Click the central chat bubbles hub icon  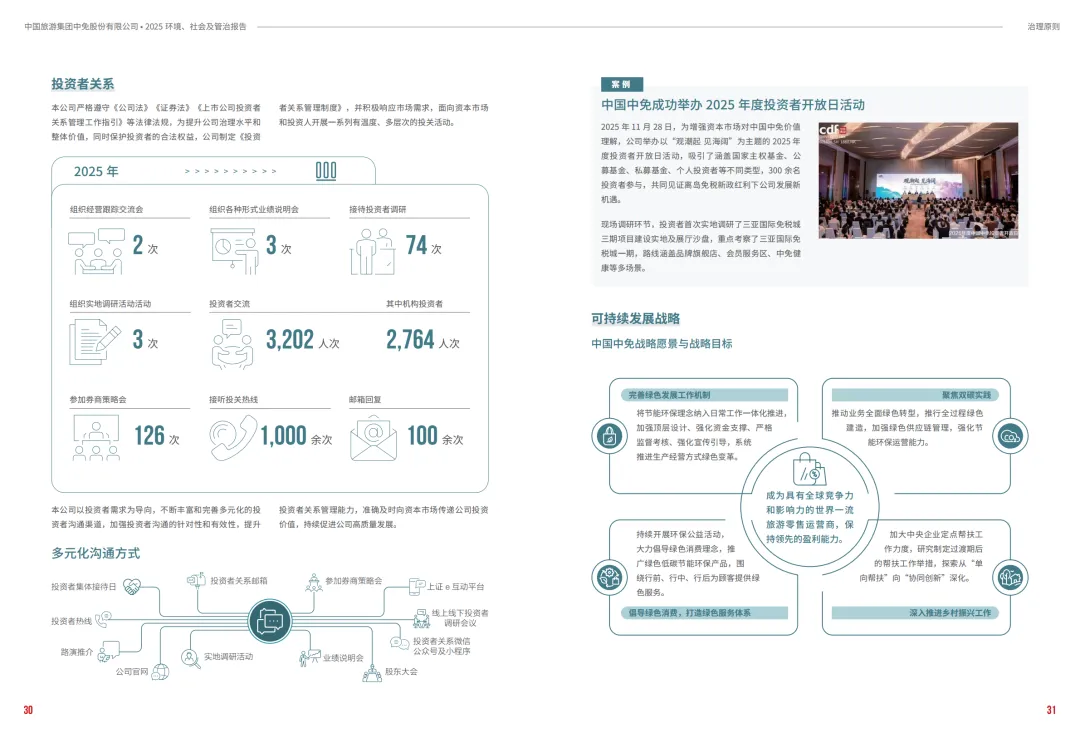269,621
